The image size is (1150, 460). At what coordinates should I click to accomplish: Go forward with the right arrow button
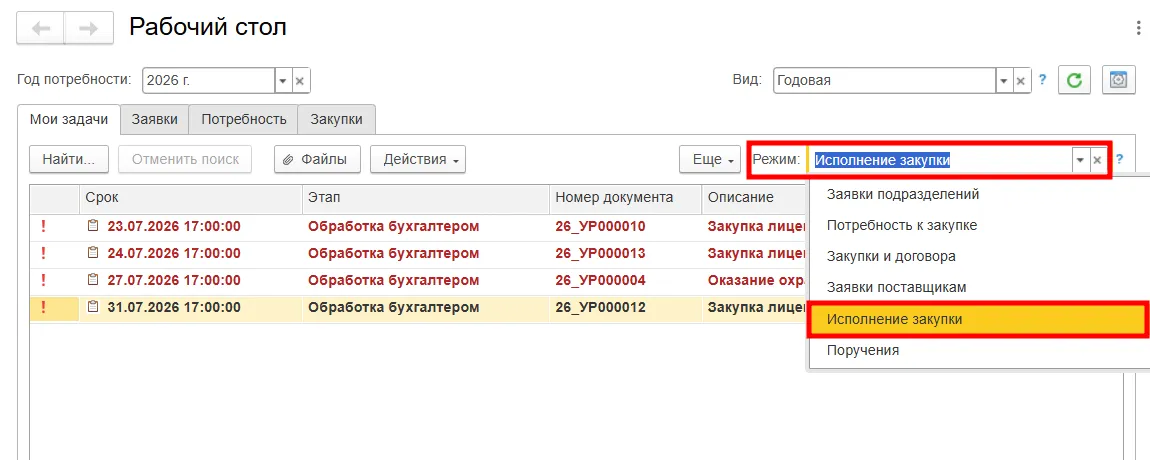pyautogui.click(x=89, y=29)
